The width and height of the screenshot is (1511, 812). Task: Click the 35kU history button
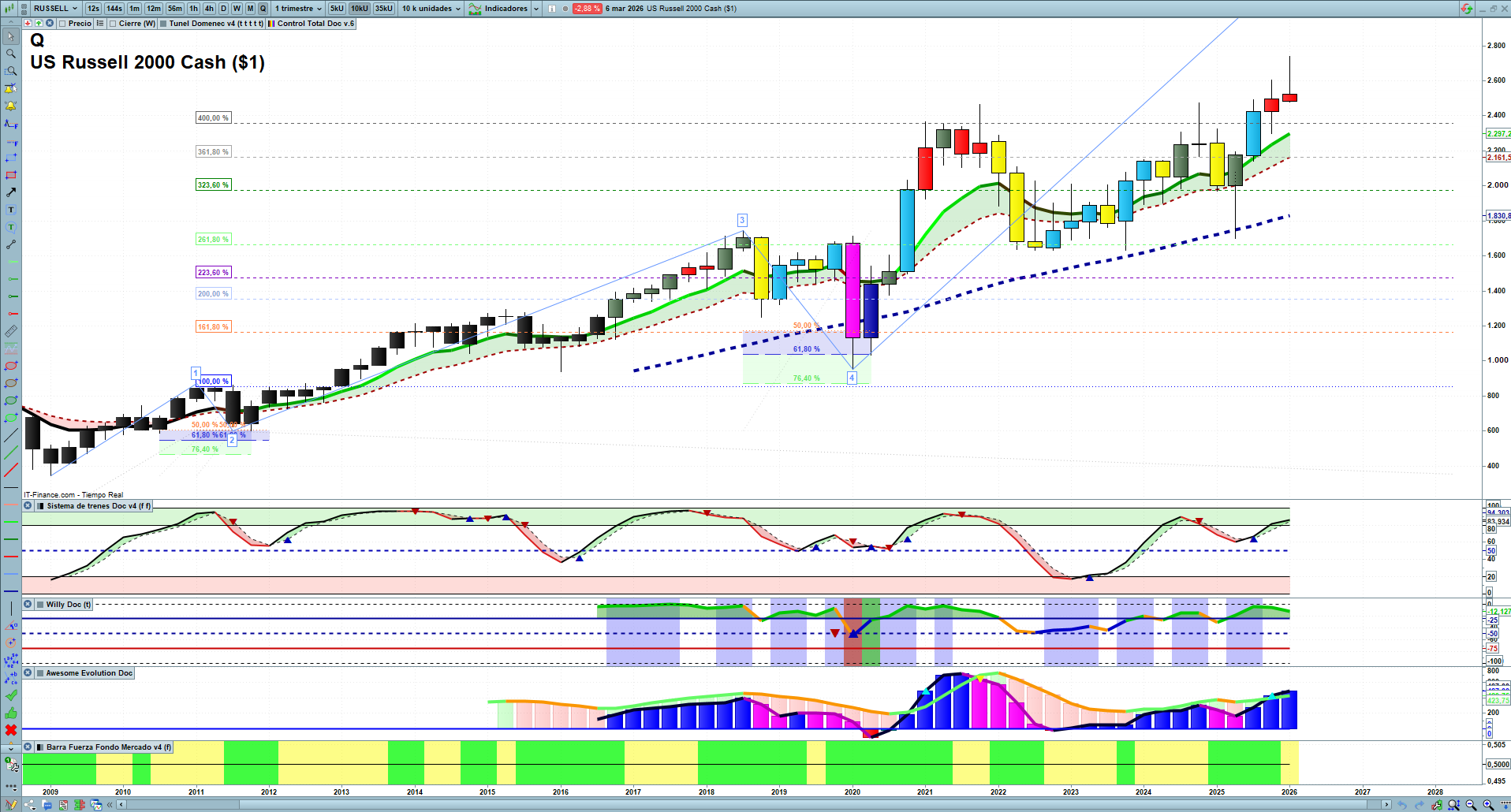384,9
